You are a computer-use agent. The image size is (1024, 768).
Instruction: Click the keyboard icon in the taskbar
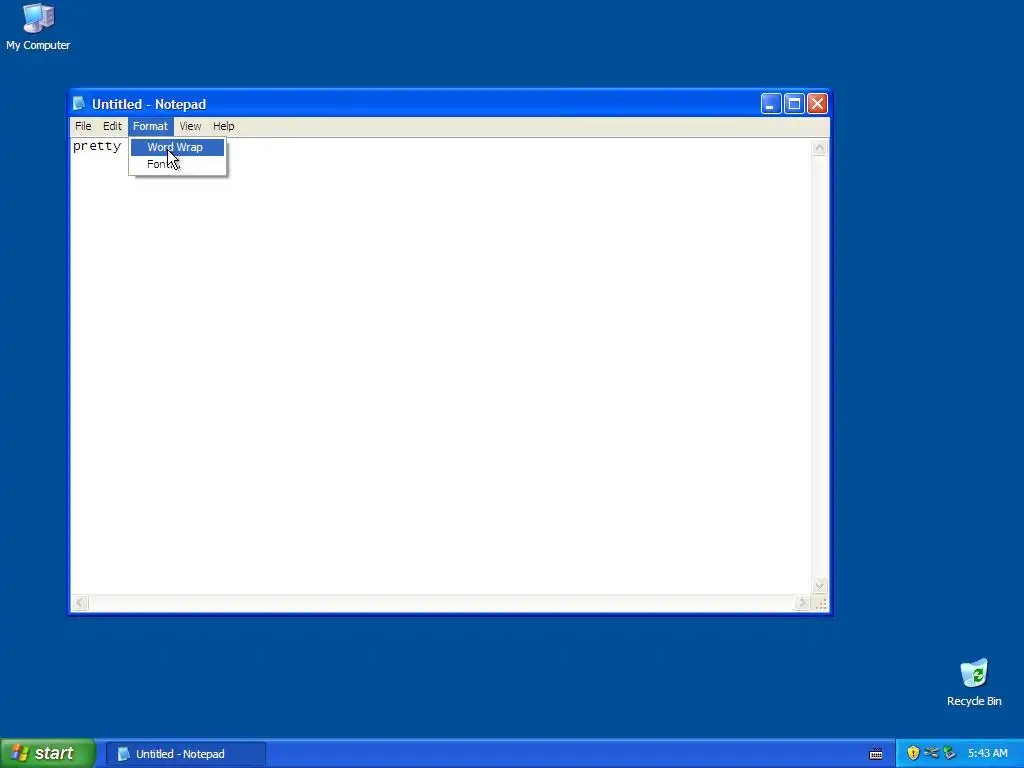click(x=876, y=754)
